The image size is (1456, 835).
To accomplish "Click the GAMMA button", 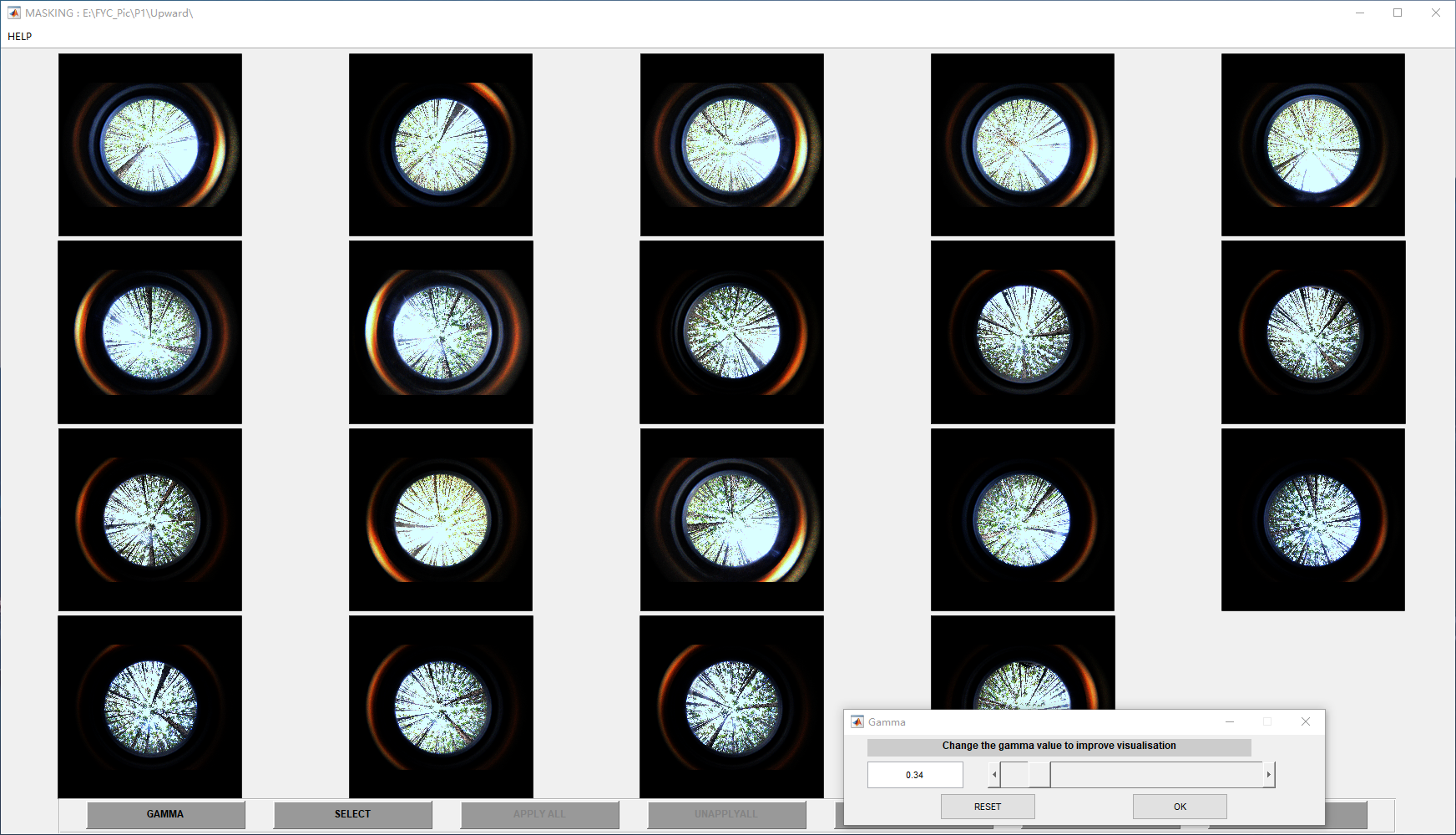I will (x=165, y=814).
